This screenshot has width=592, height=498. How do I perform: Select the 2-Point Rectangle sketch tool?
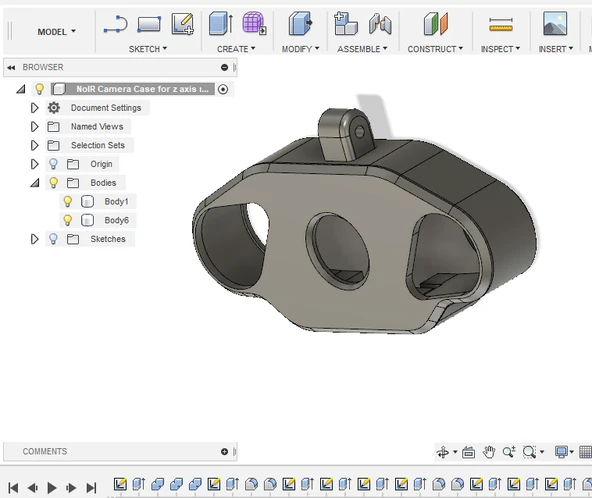(x=149, y=24)
